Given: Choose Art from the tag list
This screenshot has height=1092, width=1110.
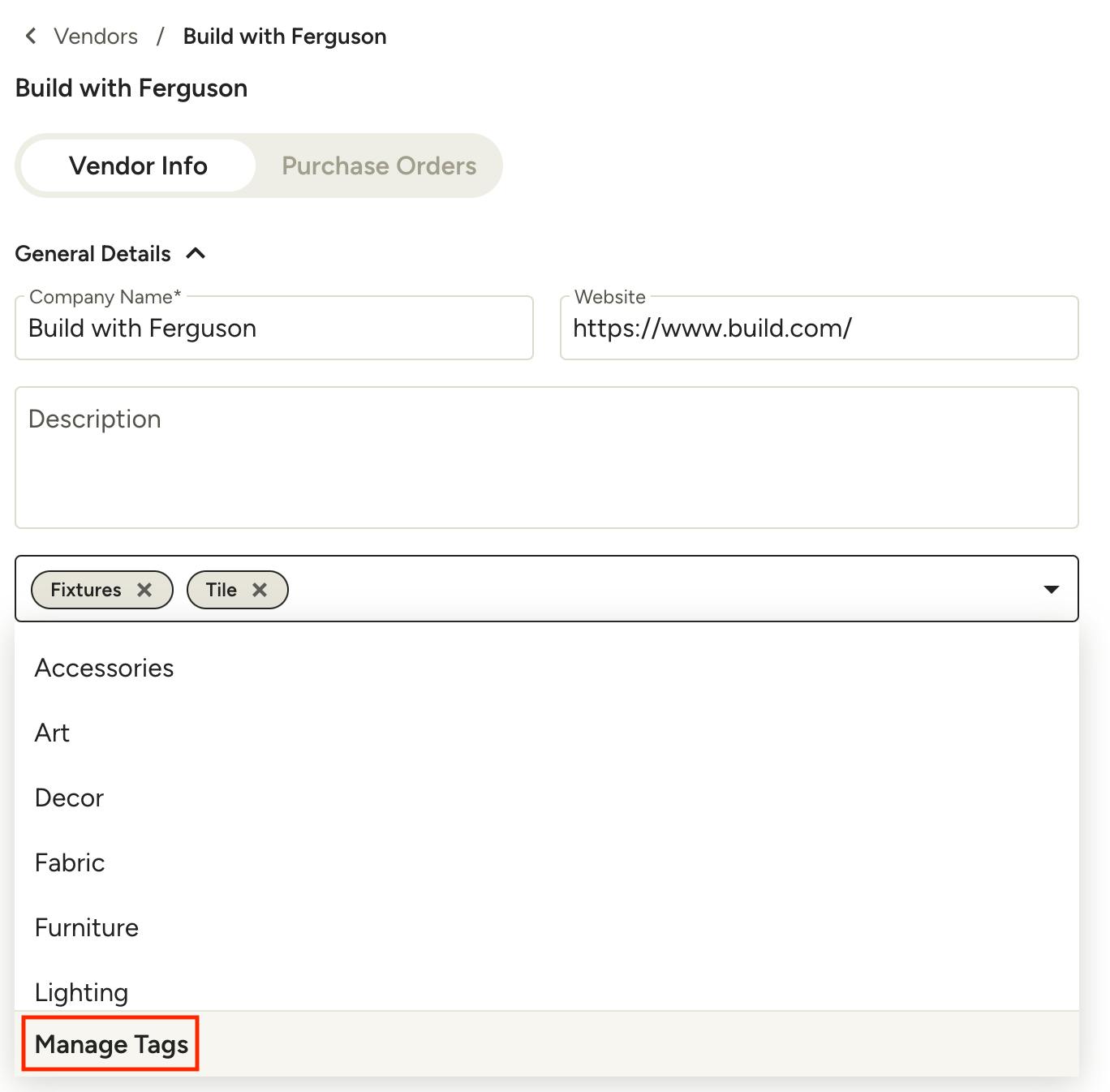Looking at the screenshot, I should tap(547, 733).
